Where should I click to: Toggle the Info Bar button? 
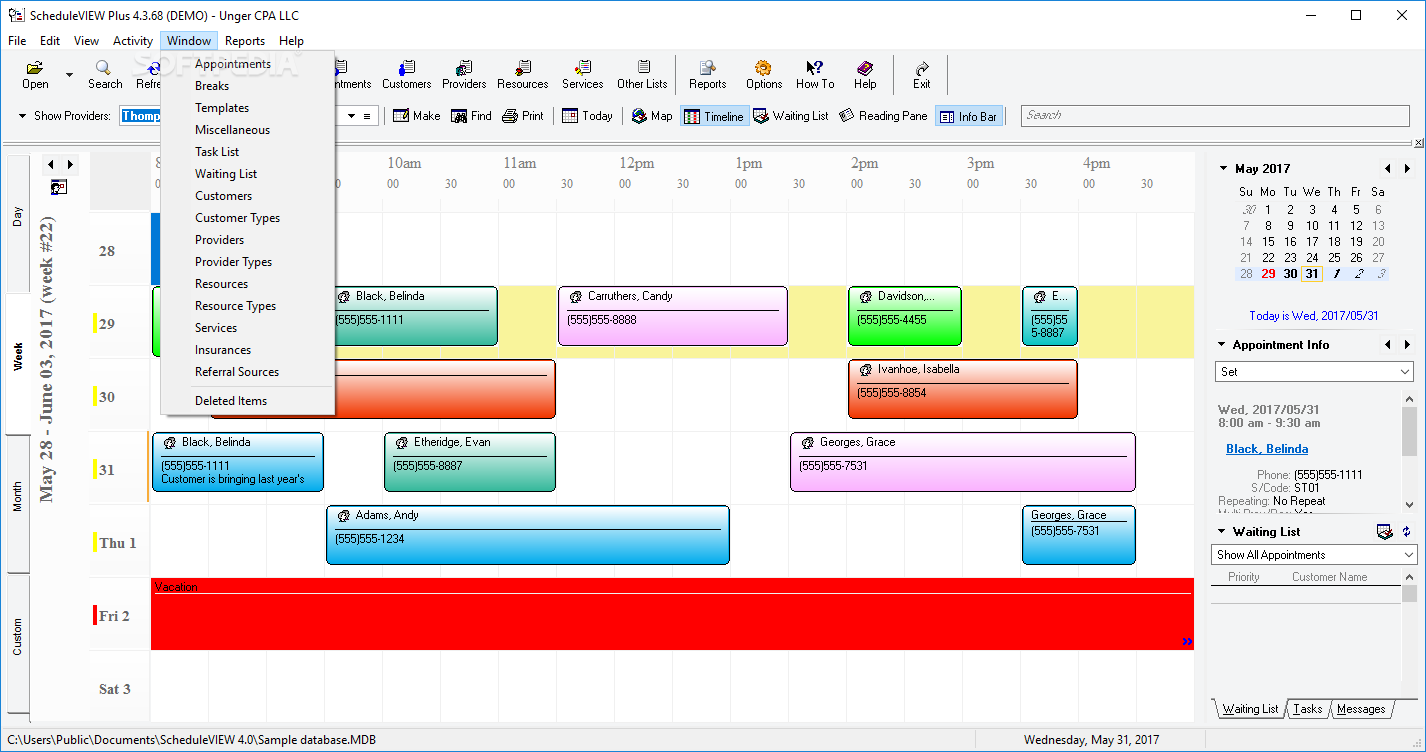pyautogui.click(x=968, y=116)
